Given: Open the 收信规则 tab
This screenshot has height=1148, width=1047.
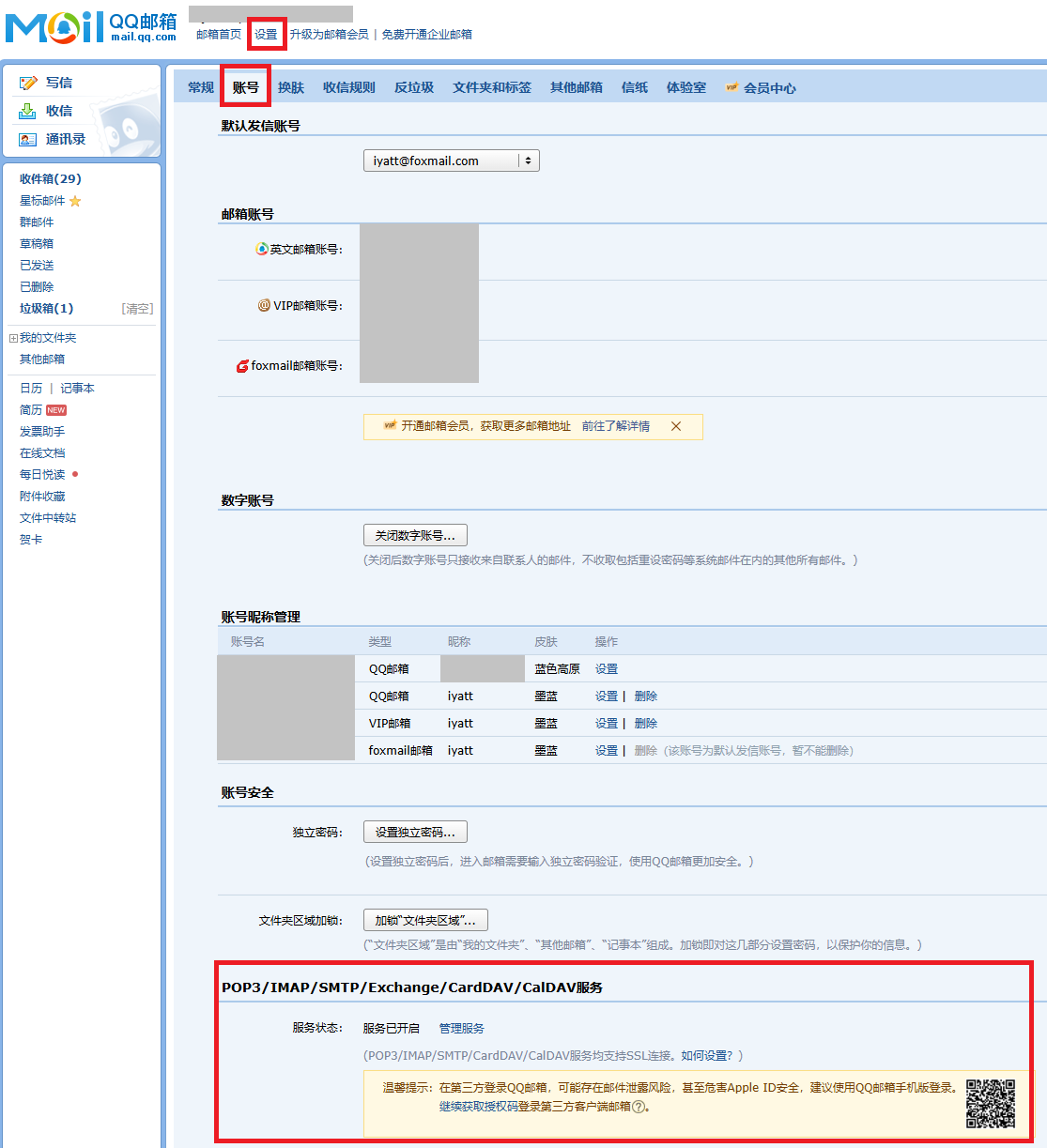Looking at the screenshot, I should [x=348, y=88].
